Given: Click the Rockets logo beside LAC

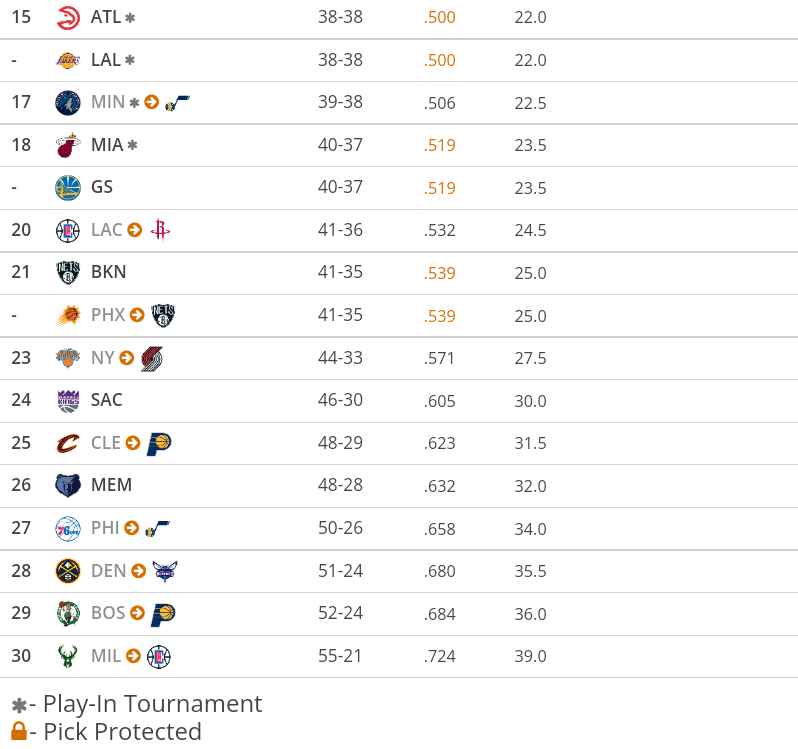Looking at the screenshot, I should point(160,230).
